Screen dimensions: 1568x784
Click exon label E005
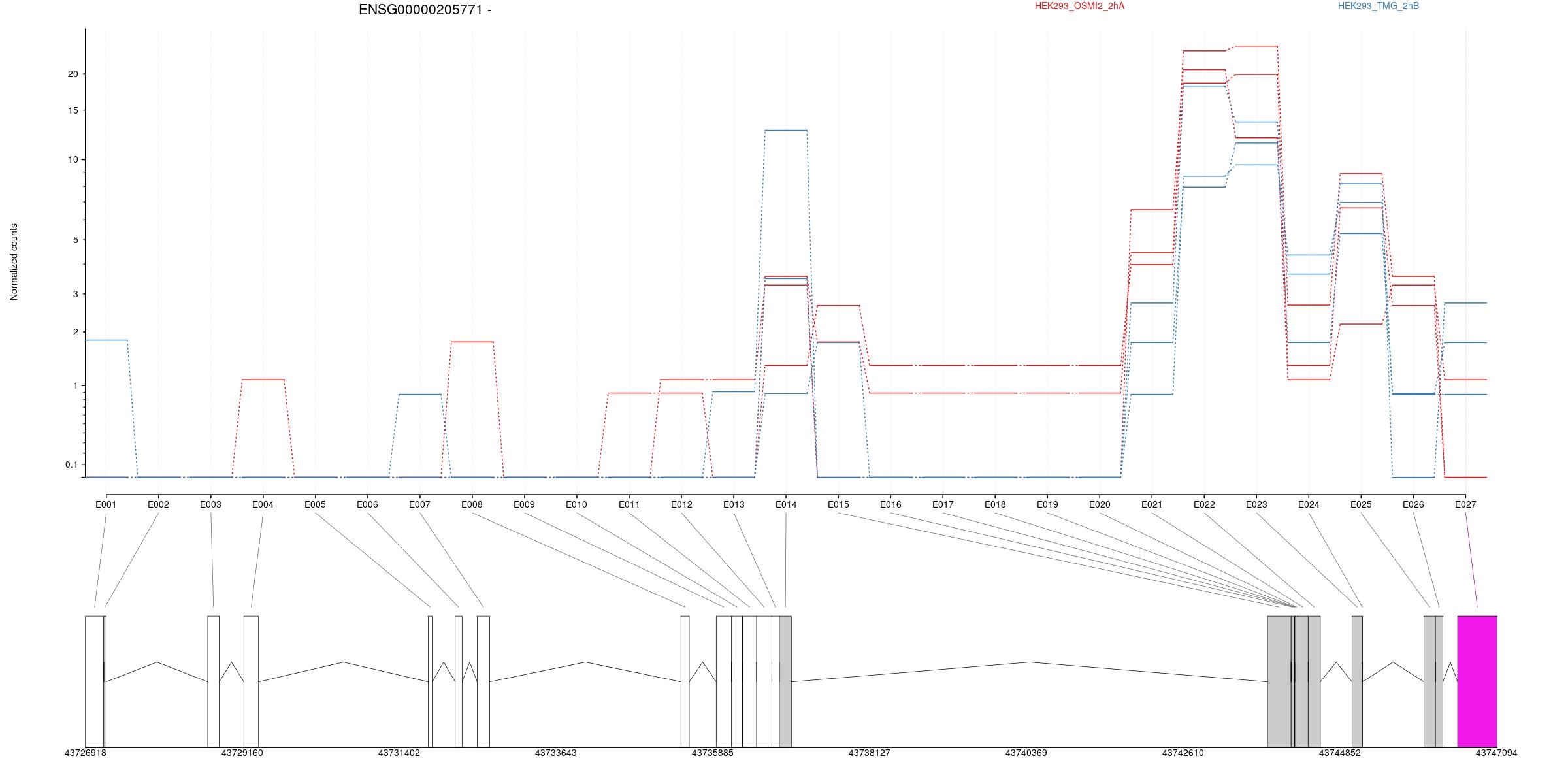pos(315,504)
